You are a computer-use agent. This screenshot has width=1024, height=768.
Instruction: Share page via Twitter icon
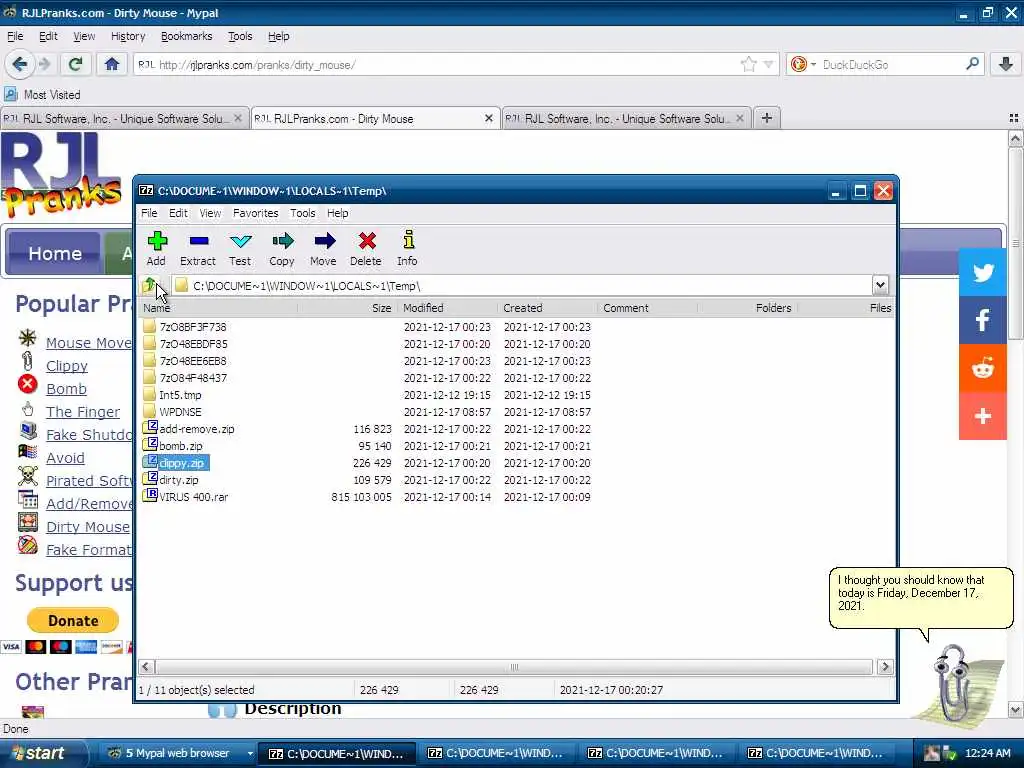983,272
